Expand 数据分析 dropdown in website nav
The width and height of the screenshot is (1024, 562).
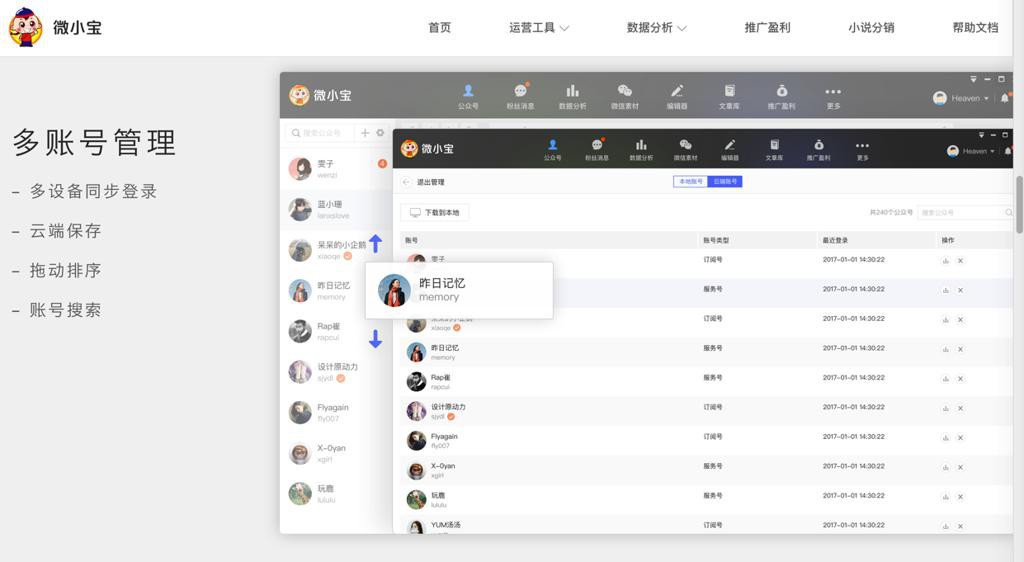coord(656,27)
